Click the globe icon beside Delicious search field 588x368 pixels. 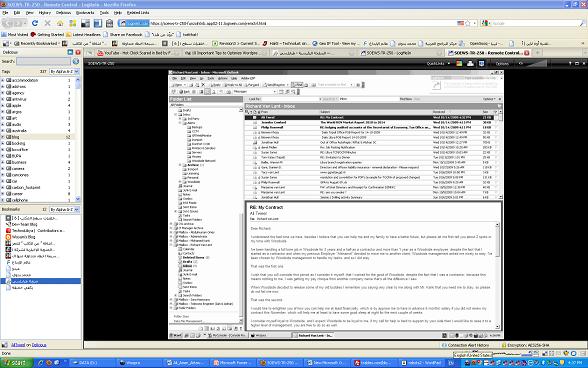76,61
